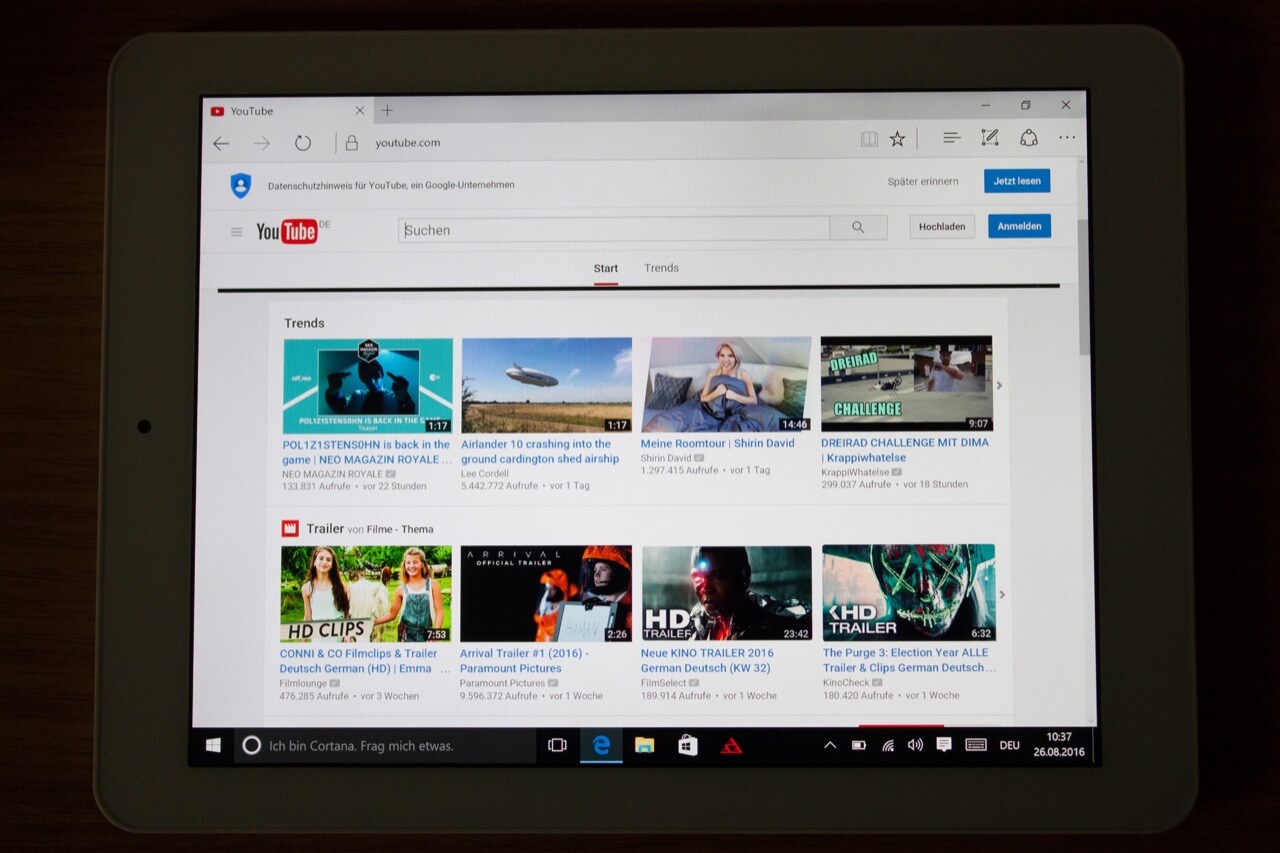The height and width of the screenshot is (853, 1280).
Task: Open Edge Hub lines icon
Action: coord(951,138)
